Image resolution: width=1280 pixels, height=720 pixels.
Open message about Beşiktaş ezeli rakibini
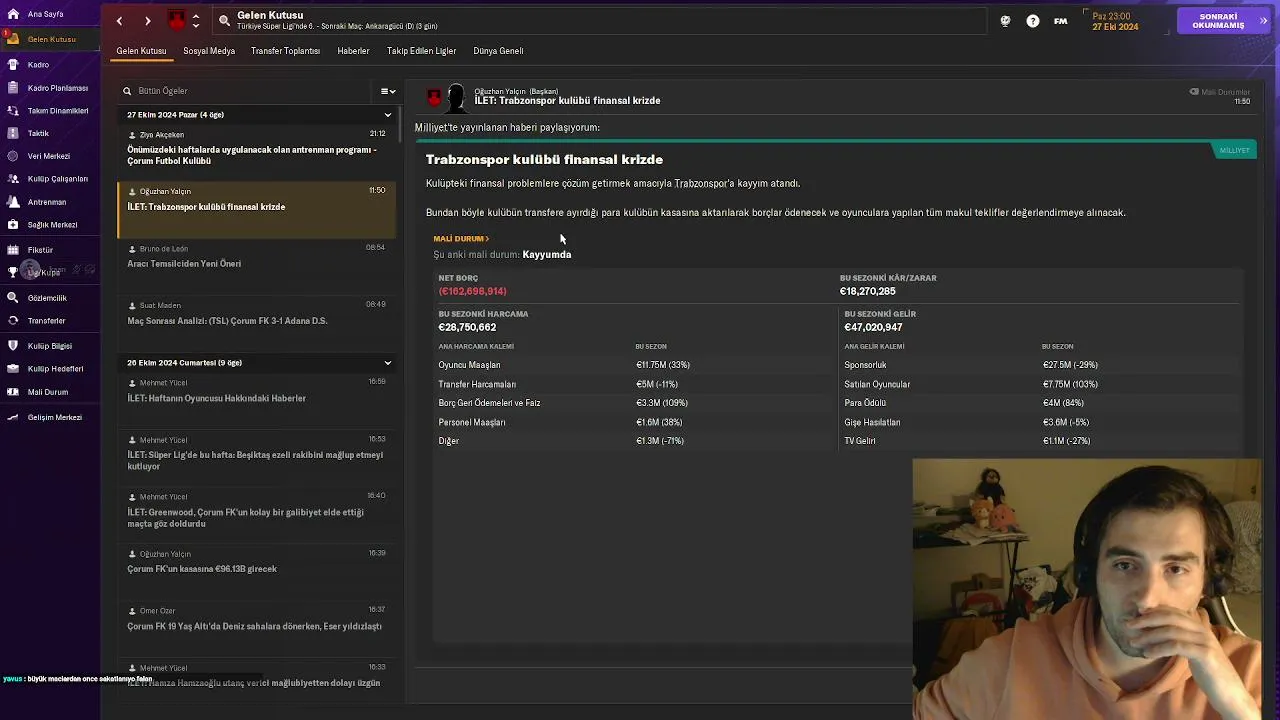point(257,458)
